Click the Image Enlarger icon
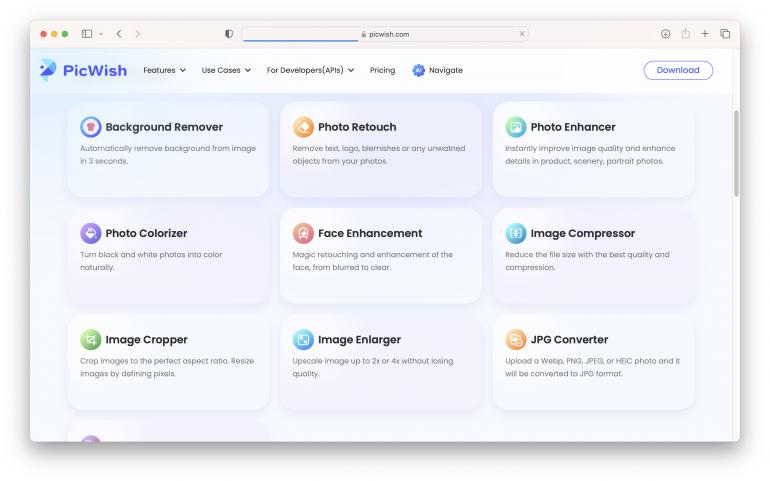The height and width of the screenshot is (481, 770). pos(303,340)
